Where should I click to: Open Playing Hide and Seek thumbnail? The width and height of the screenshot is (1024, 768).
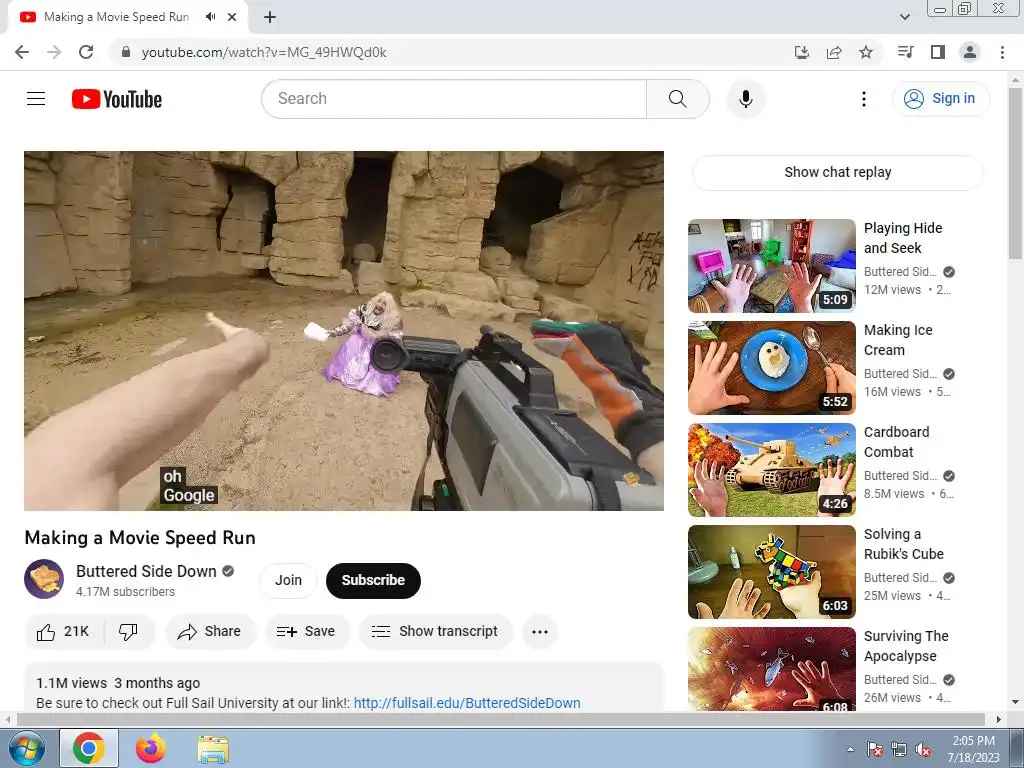pyautogui.click(x=772, y=266)
